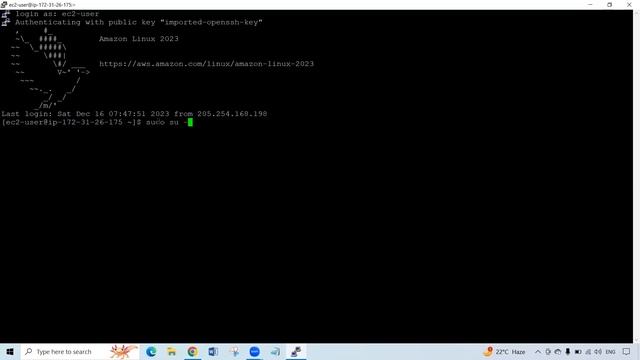Click the terminal cursor after 'sudo su -'

[x=190, y=122]
